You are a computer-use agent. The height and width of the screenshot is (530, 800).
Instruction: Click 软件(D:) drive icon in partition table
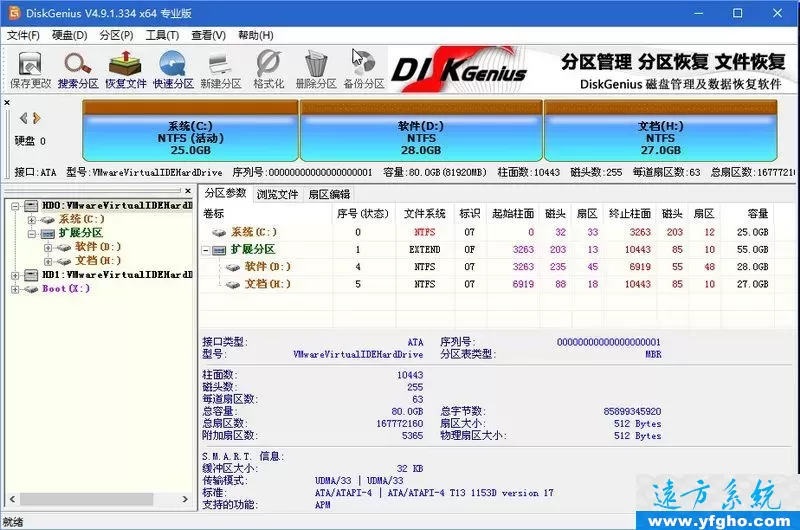point(233,267)
